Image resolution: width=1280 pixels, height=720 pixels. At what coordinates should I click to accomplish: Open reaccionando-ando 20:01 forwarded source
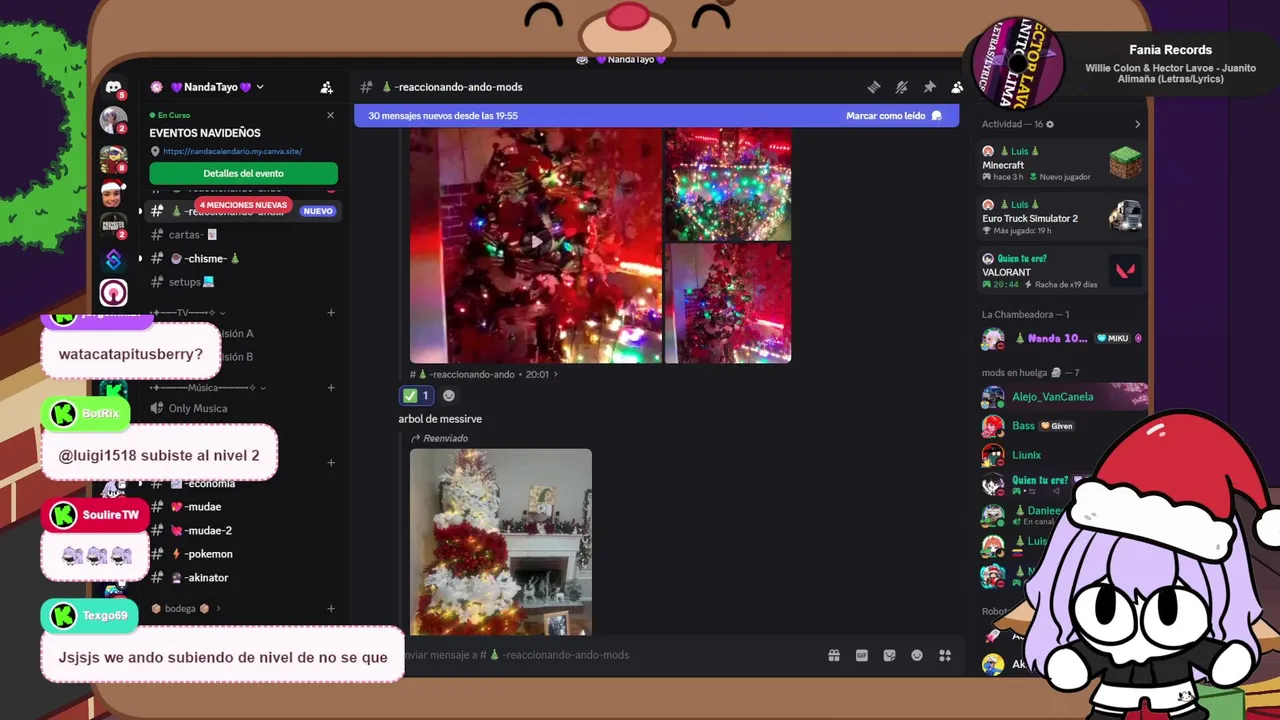484,374
